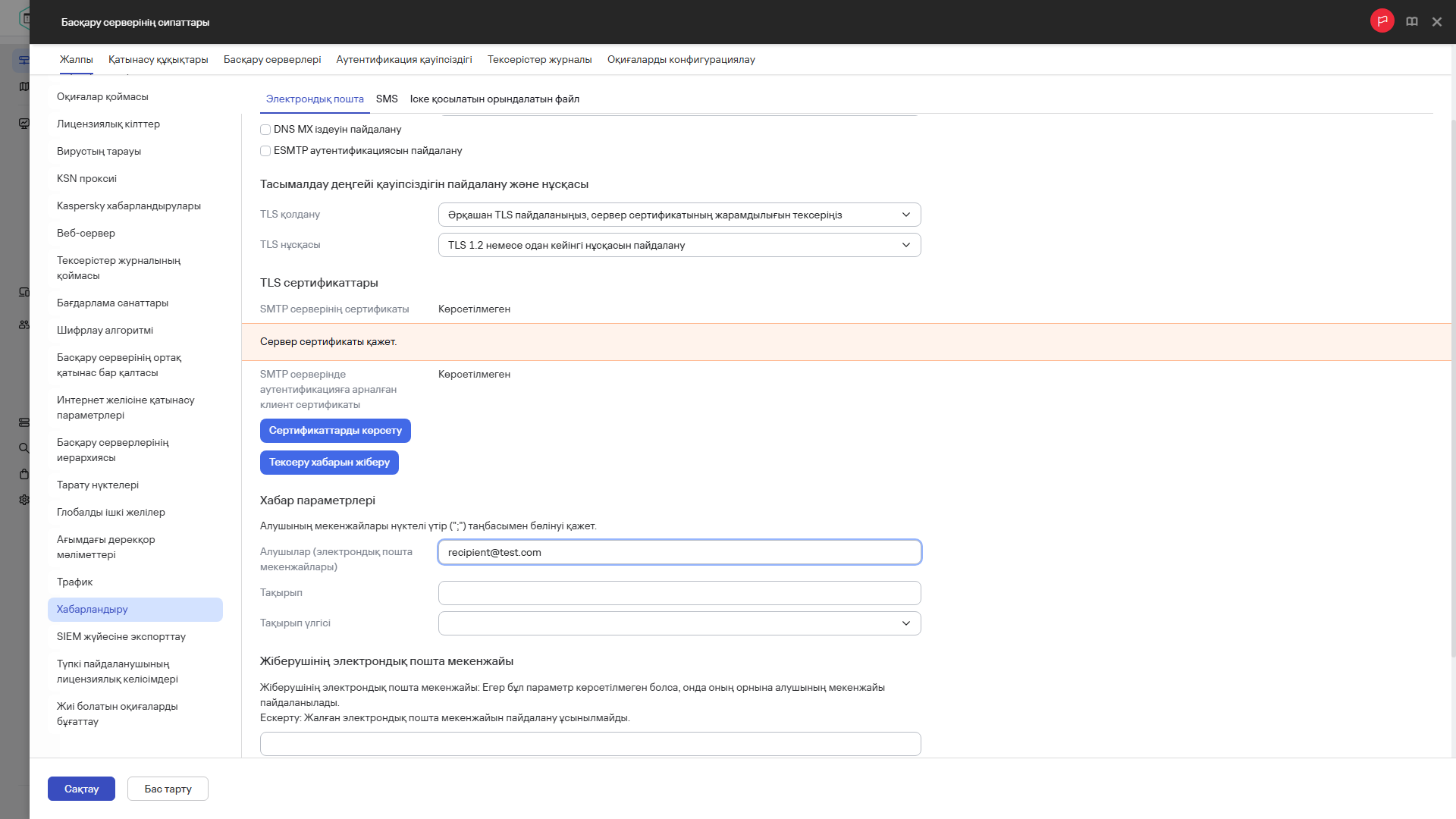Switch to the SMS tab
This screenshot has height=819, width=1456.
coord(387,99)
